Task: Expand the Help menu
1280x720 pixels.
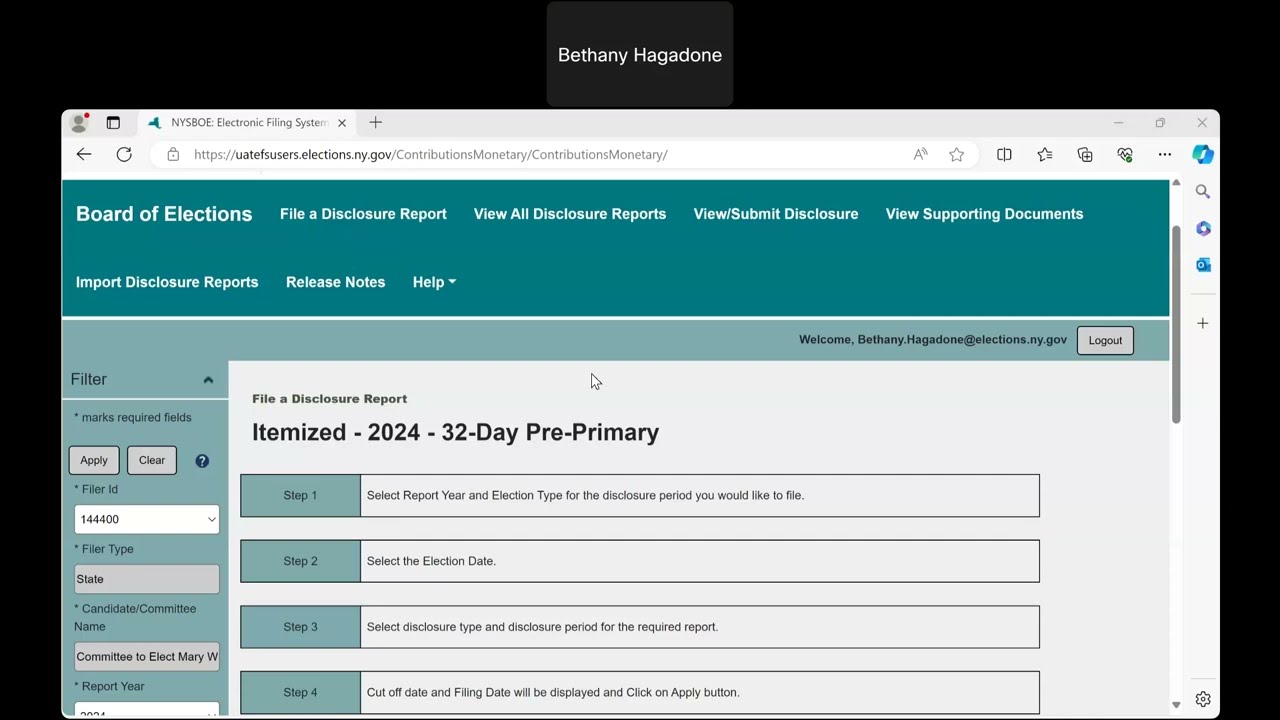Action: pyautogui.click(x=434, y=282)
